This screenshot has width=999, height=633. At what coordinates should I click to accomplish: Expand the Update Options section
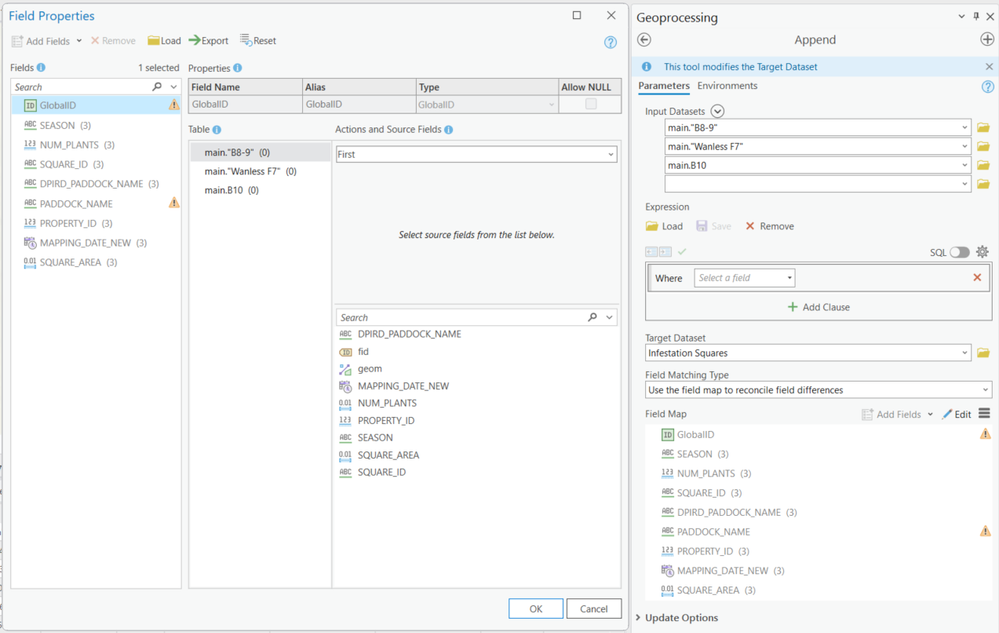pyautogui.click(x=680, y=618)
